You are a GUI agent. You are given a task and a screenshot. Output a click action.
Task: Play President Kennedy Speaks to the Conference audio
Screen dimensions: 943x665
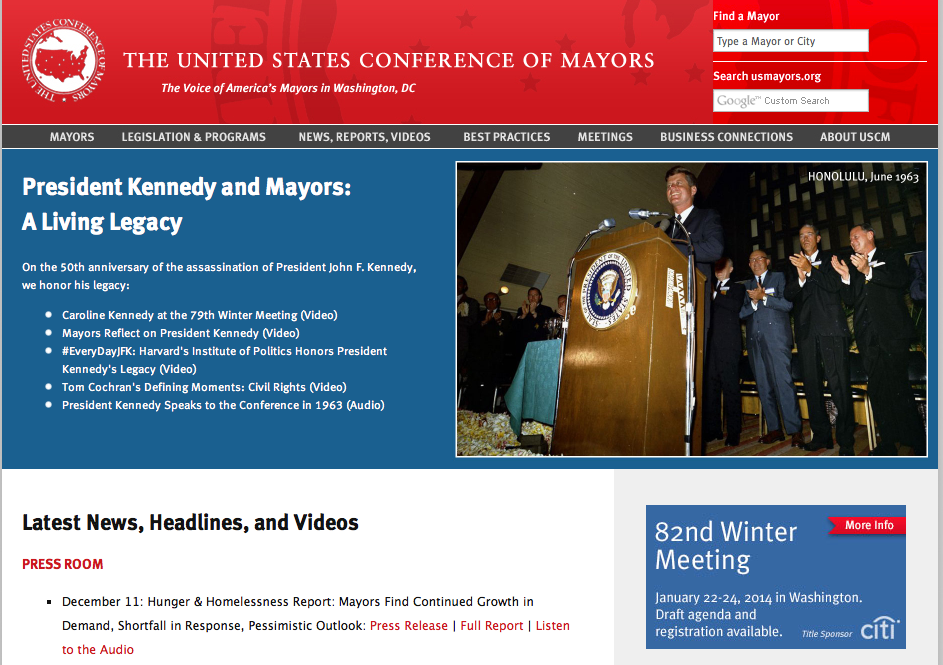click(223, 405)
